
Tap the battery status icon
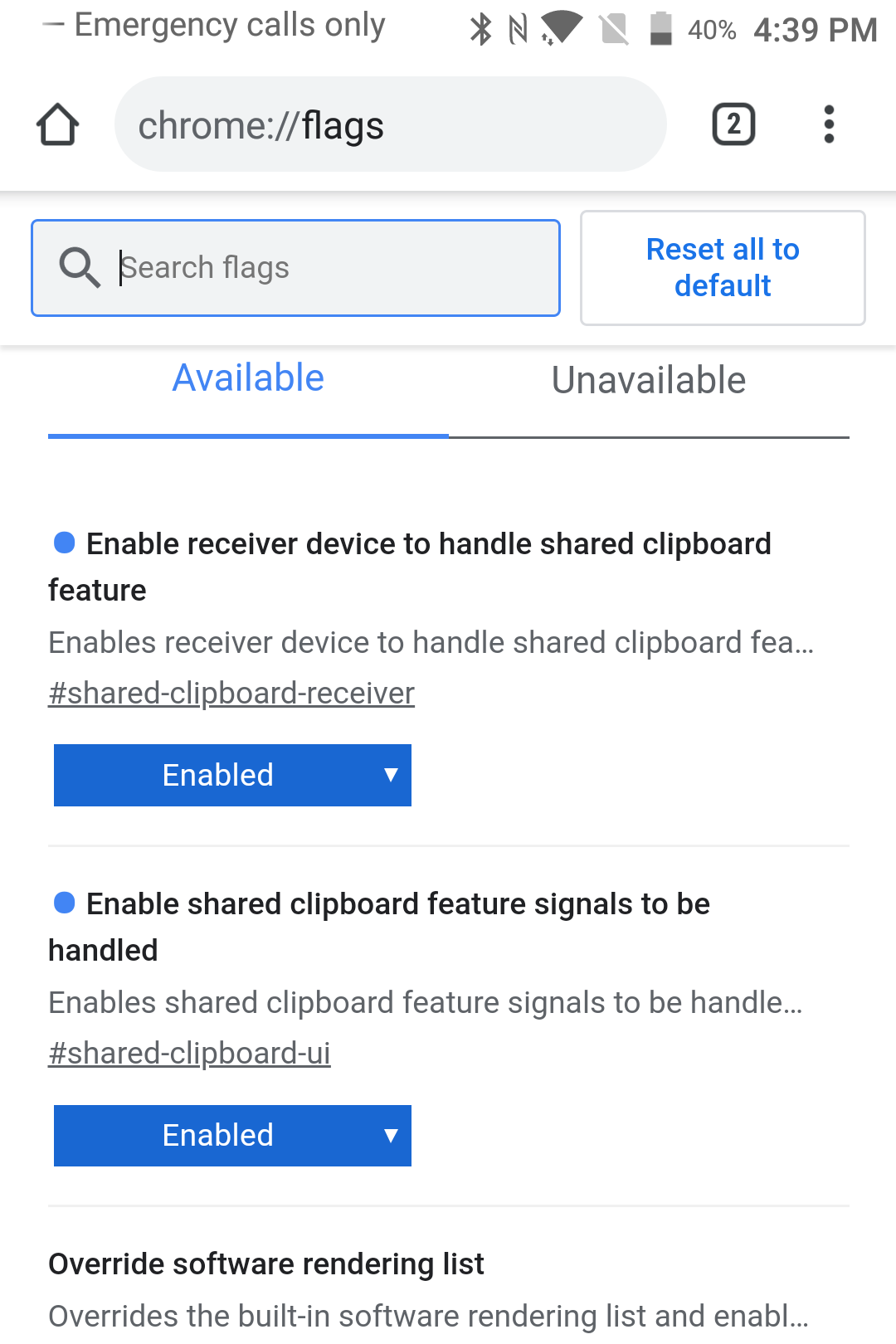pos(660,29)
